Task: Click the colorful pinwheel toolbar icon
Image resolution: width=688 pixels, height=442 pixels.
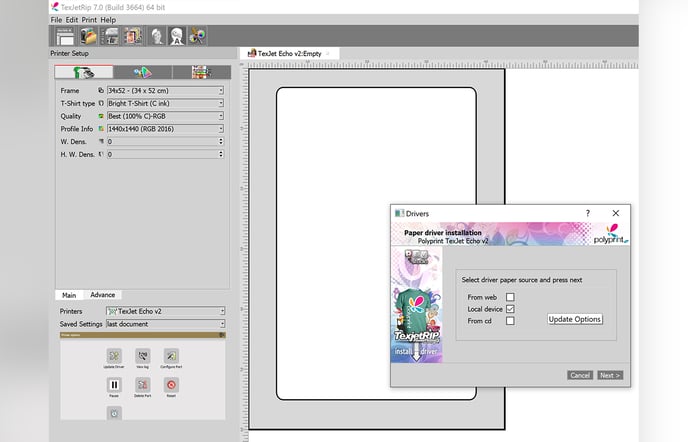Action: point(197,36)
